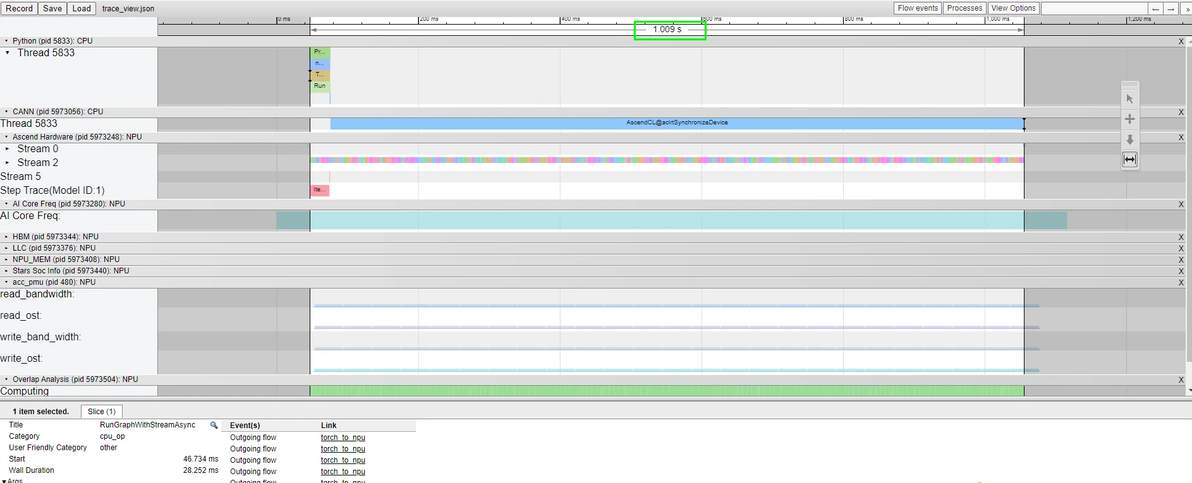
Task: Select the AscendCL@aclrtSynchronizeDevice slice
Action: pyautogui.click(x=677, y=123)
